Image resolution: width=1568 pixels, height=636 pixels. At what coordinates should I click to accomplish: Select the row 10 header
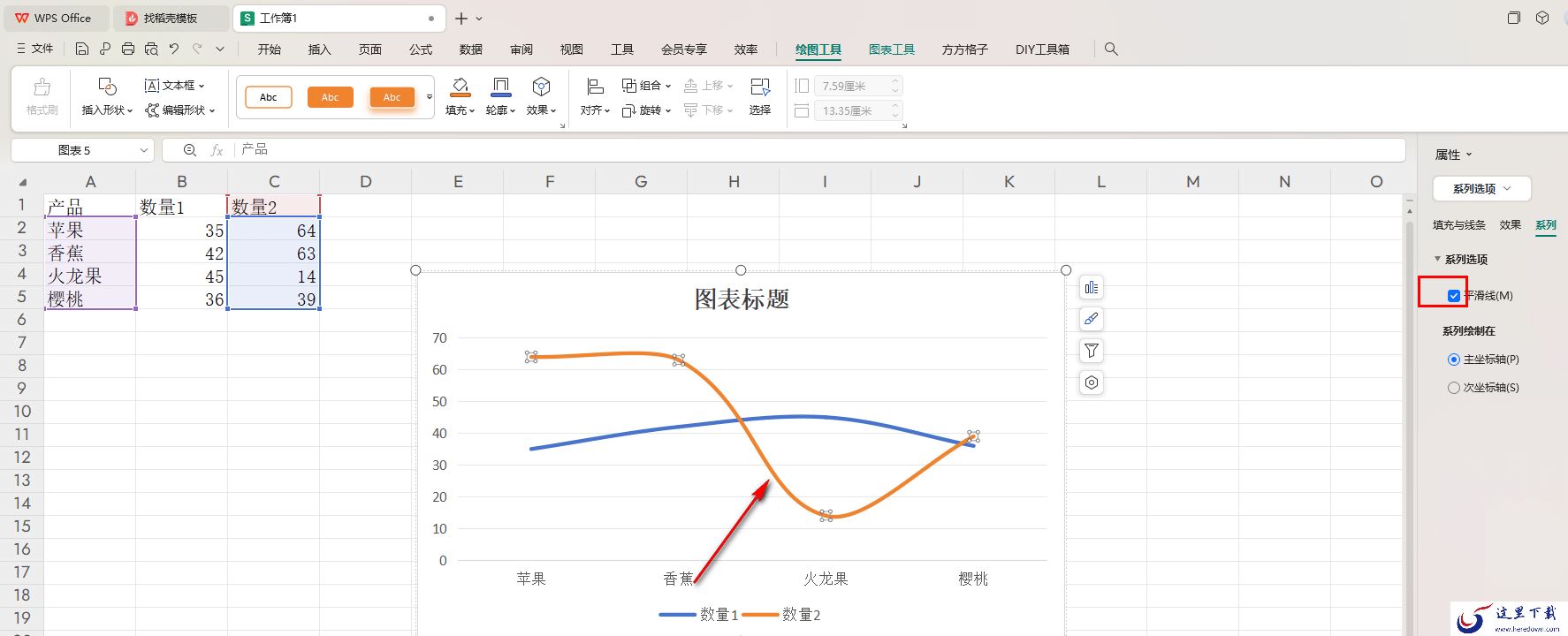point(22,411)
